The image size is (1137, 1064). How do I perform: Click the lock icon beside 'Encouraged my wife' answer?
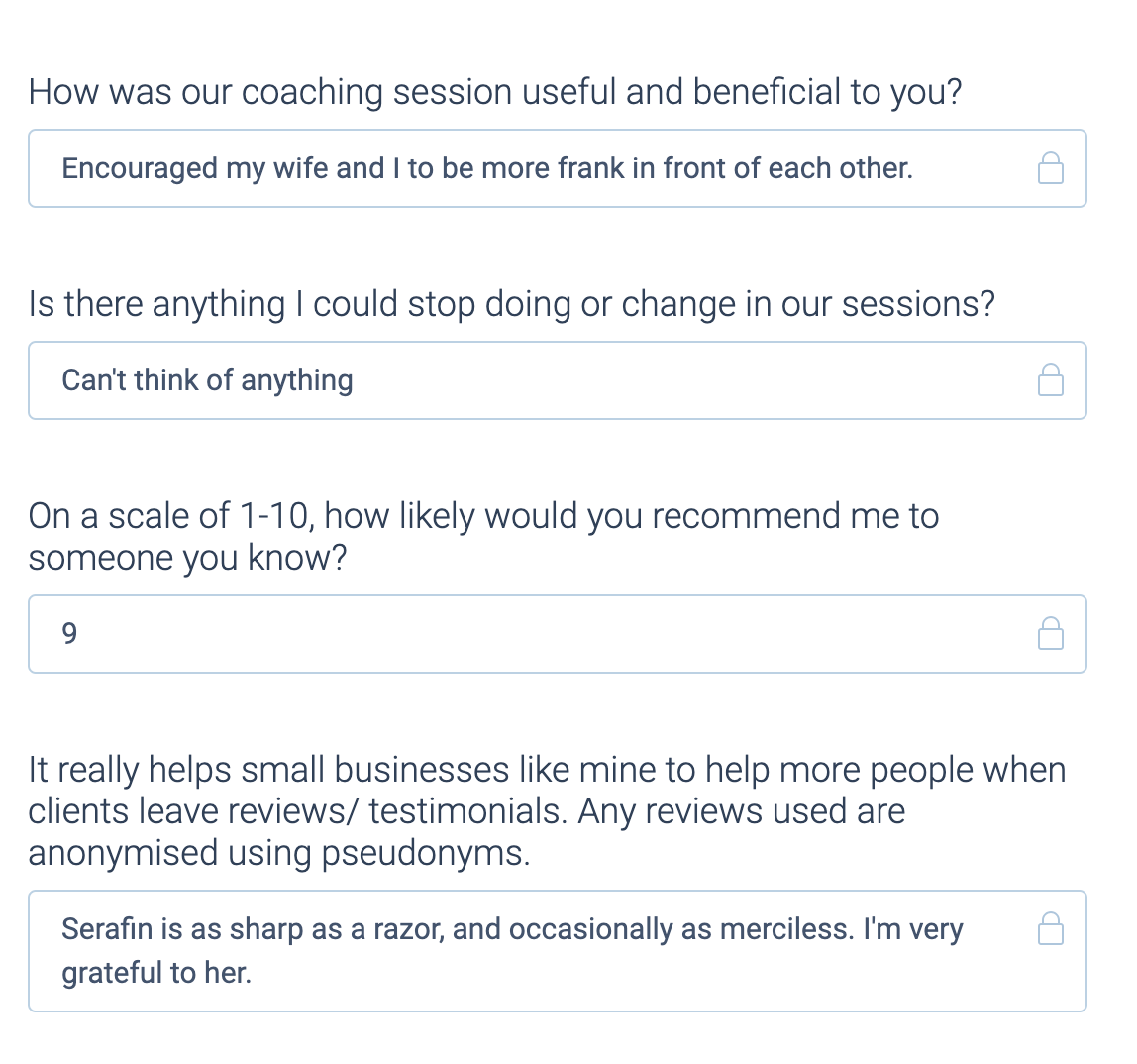[x=1050, y=167]
